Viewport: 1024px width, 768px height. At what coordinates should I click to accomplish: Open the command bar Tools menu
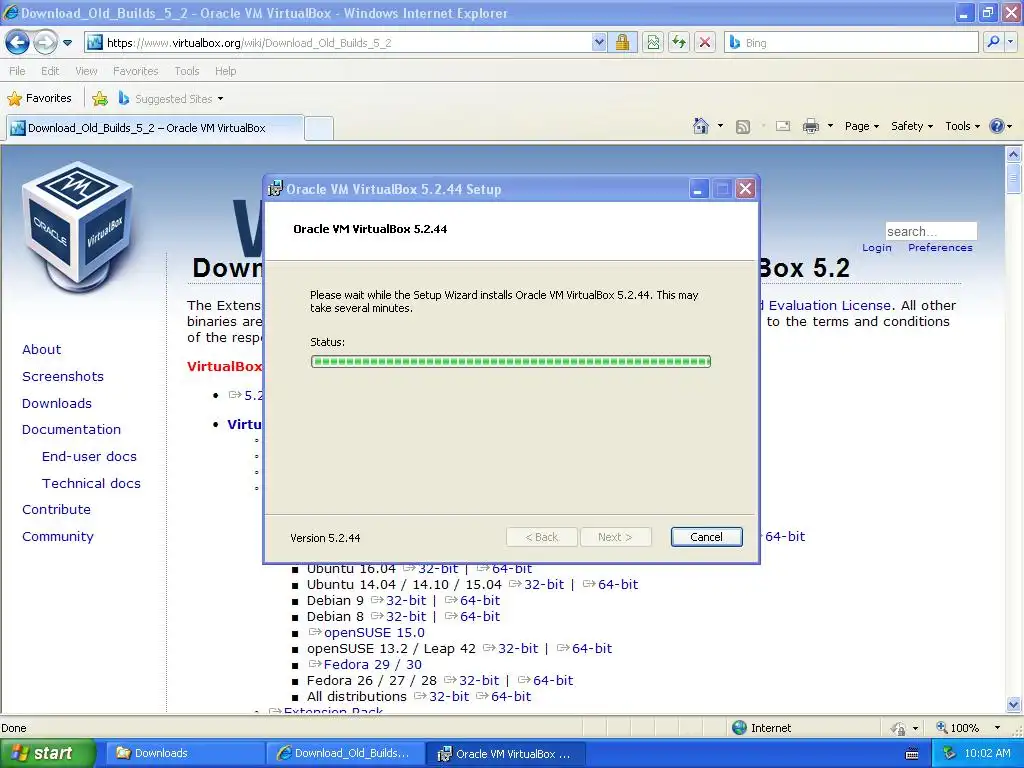pos(962,126)
